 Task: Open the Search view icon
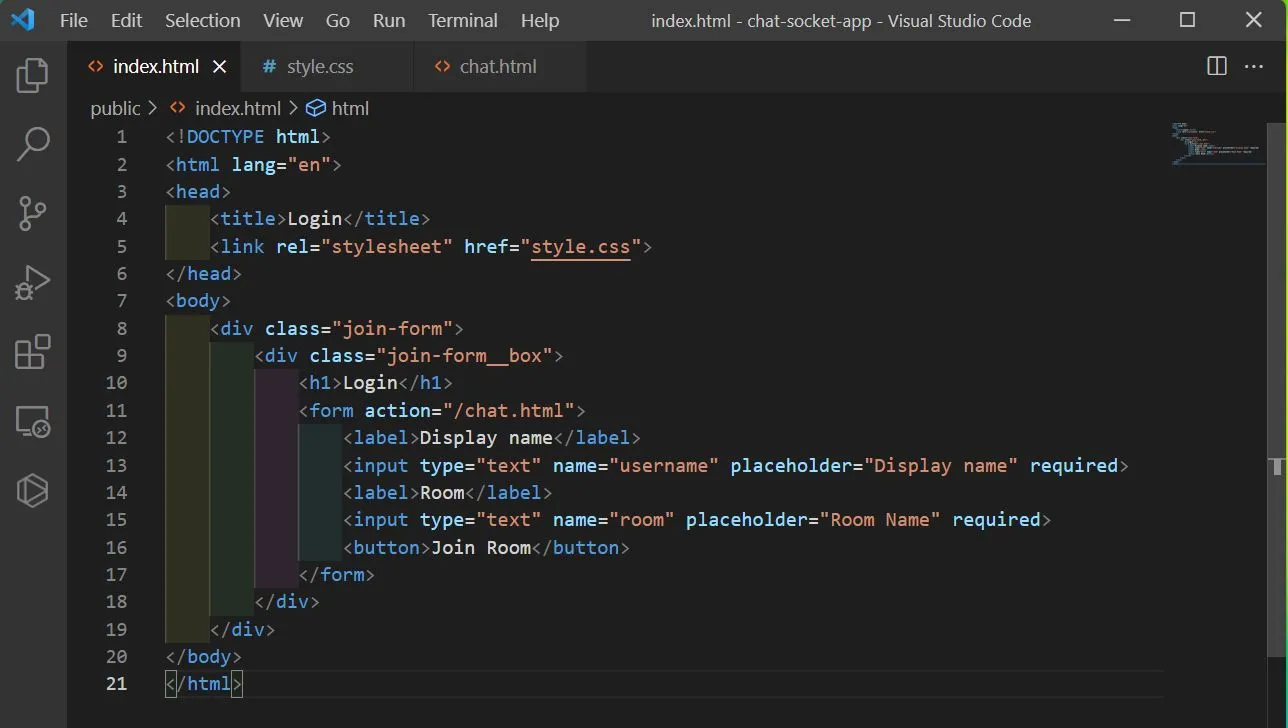click(x=33, y=144)
